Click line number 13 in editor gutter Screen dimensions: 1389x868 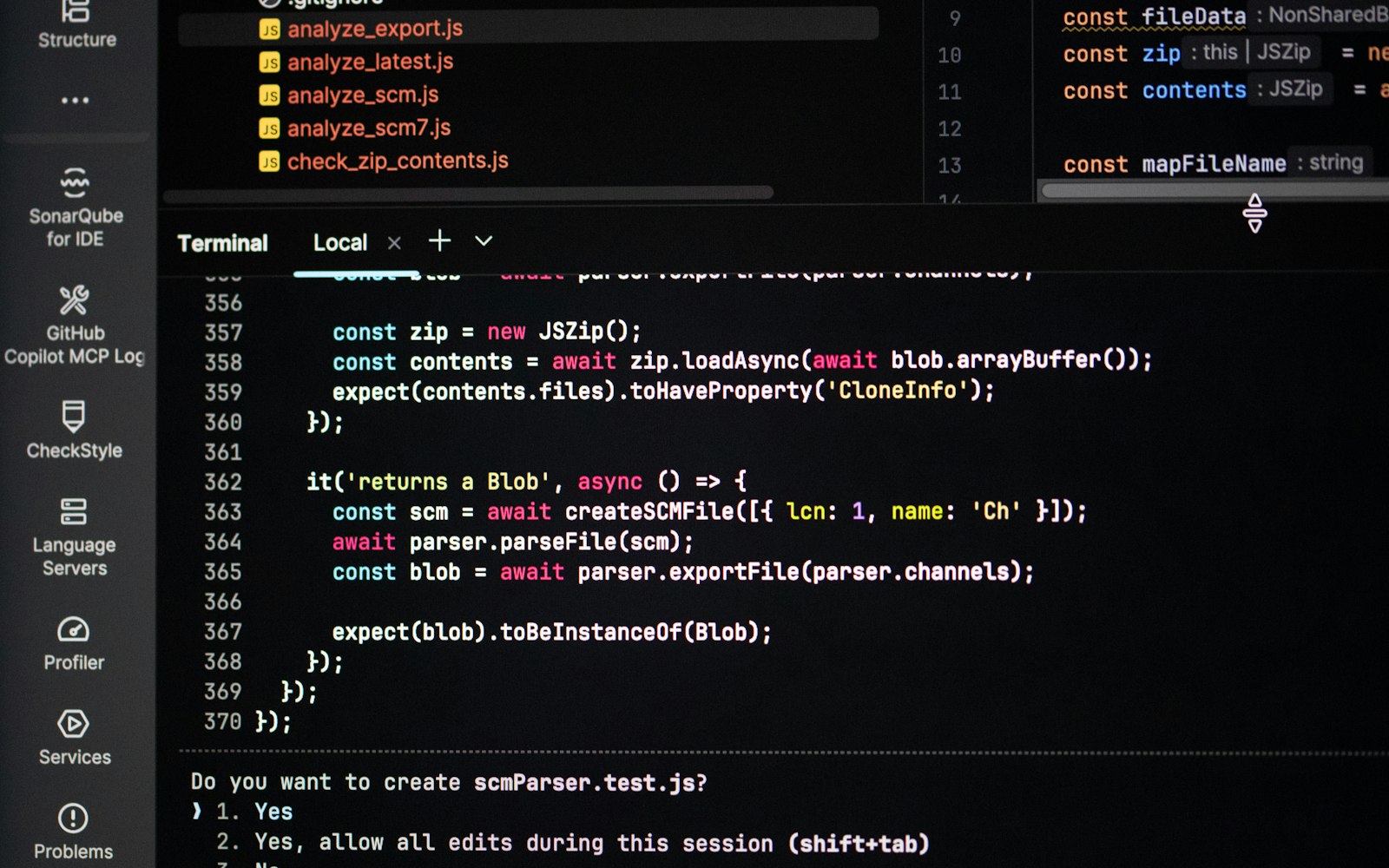tap(950, 165)
